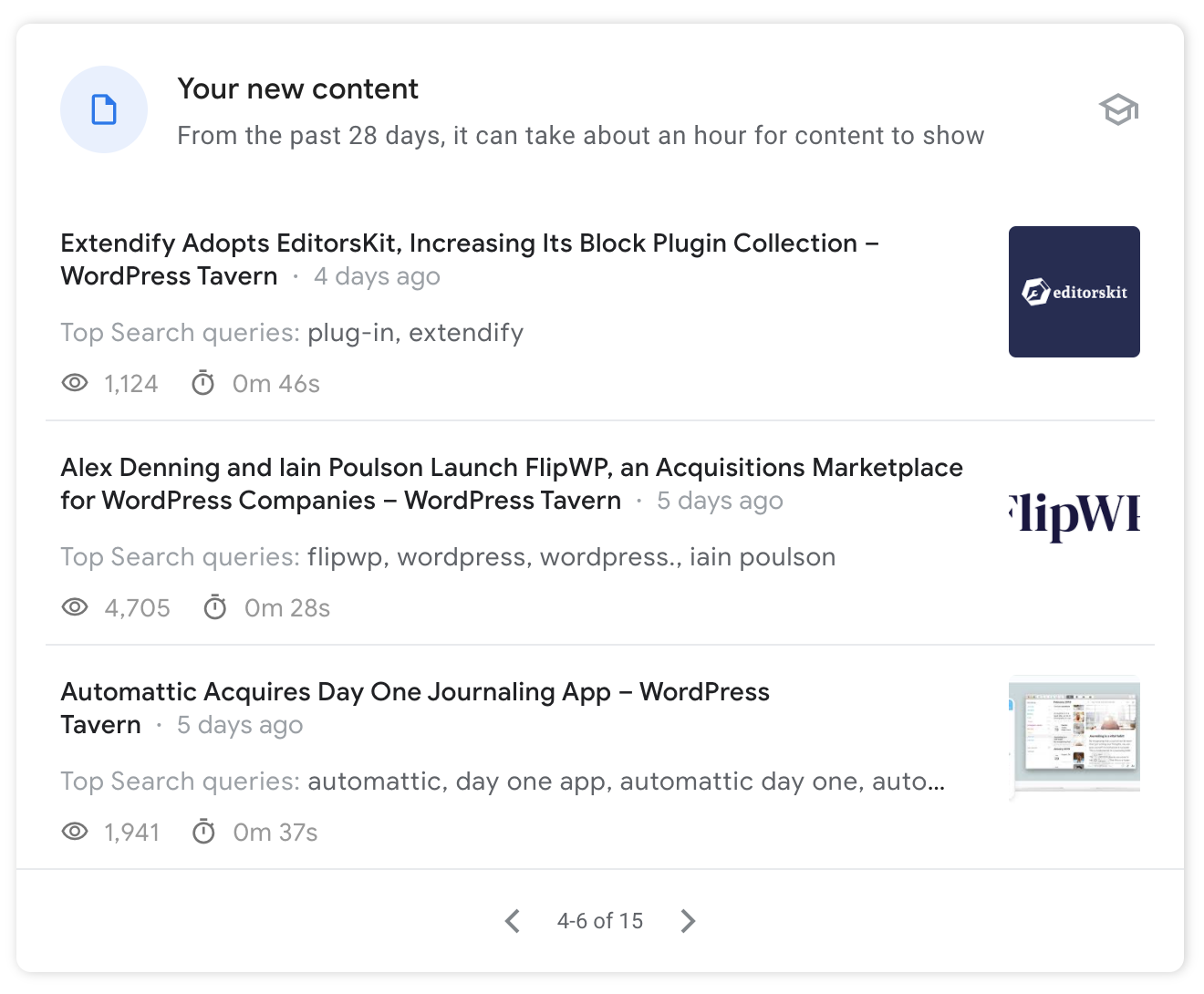Click the Day One app screenshot thumbnail
This screenshot has width=1204, height=994.
pyautogui.click(x=1074, y=738)
